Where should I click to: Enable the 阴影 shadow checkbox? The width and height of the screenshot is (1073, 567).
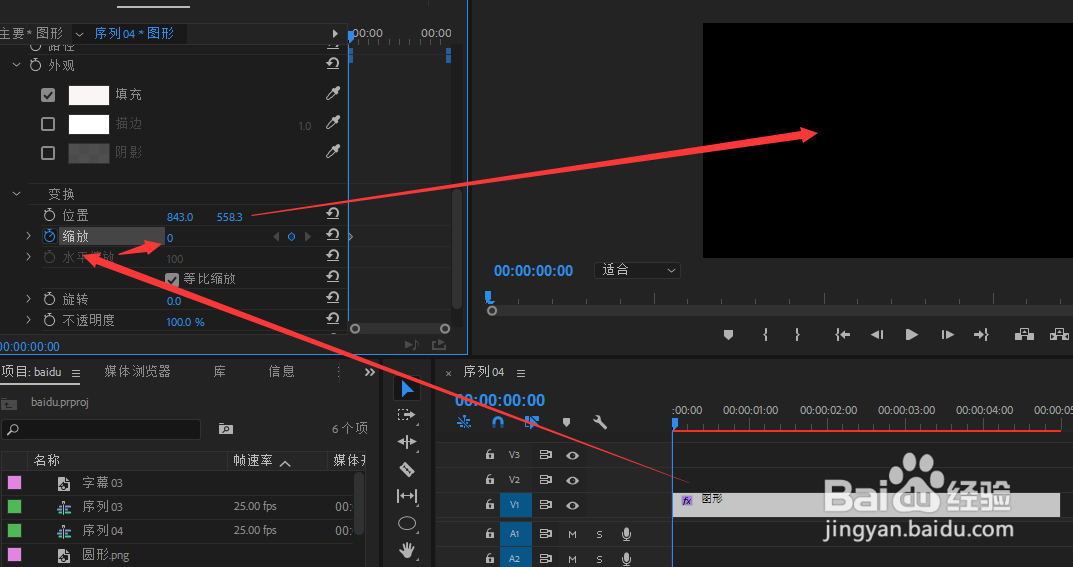pyautogui.click(x=48, y=153)
